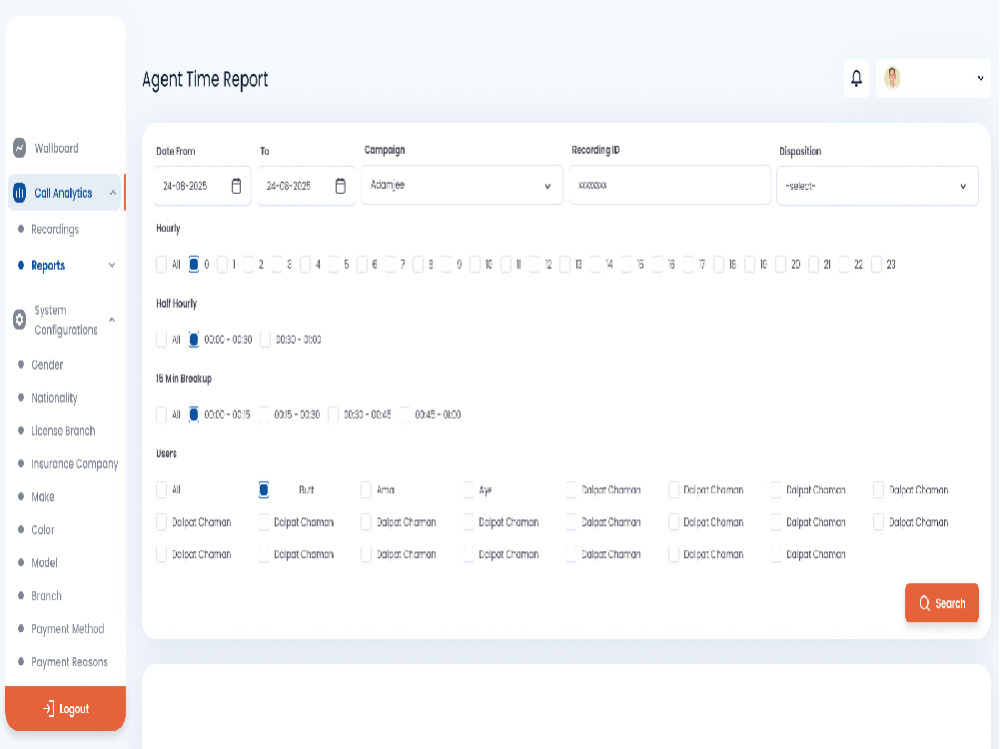This screenshot has height=749, width=1000.
Task: Open Branch configuration
Action: pyautogui.click(x=47, y=596)
